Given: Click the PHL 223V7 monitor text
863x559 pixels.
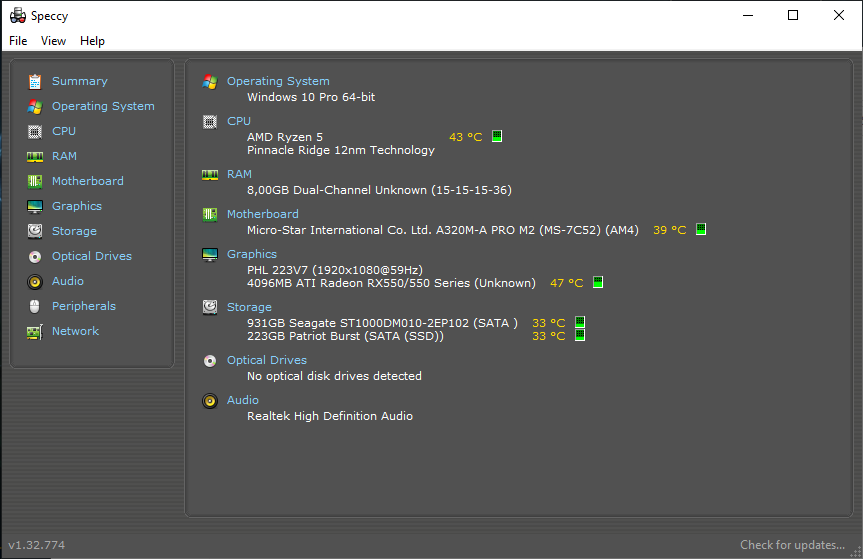Looking at the screenshot, I should tap(335, 270).
